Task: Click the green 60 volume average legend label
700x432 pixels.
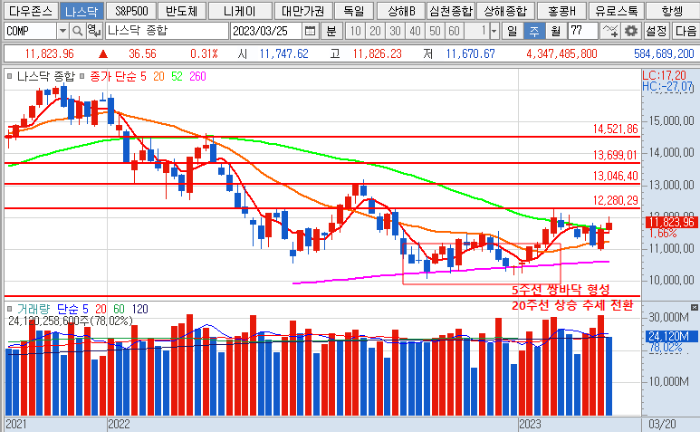Action: 119,309
